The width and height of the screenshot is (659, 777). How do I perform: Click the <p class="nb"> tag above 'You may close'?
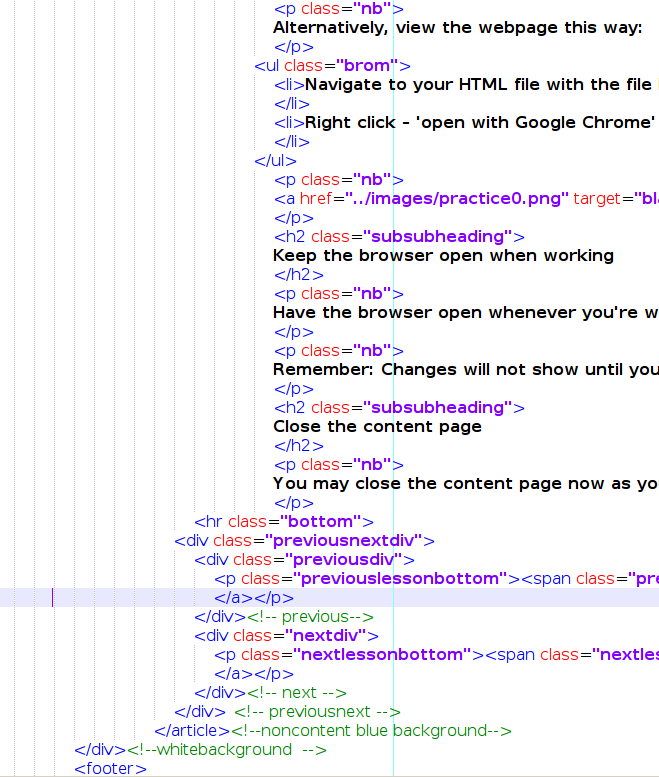point(339,465)
